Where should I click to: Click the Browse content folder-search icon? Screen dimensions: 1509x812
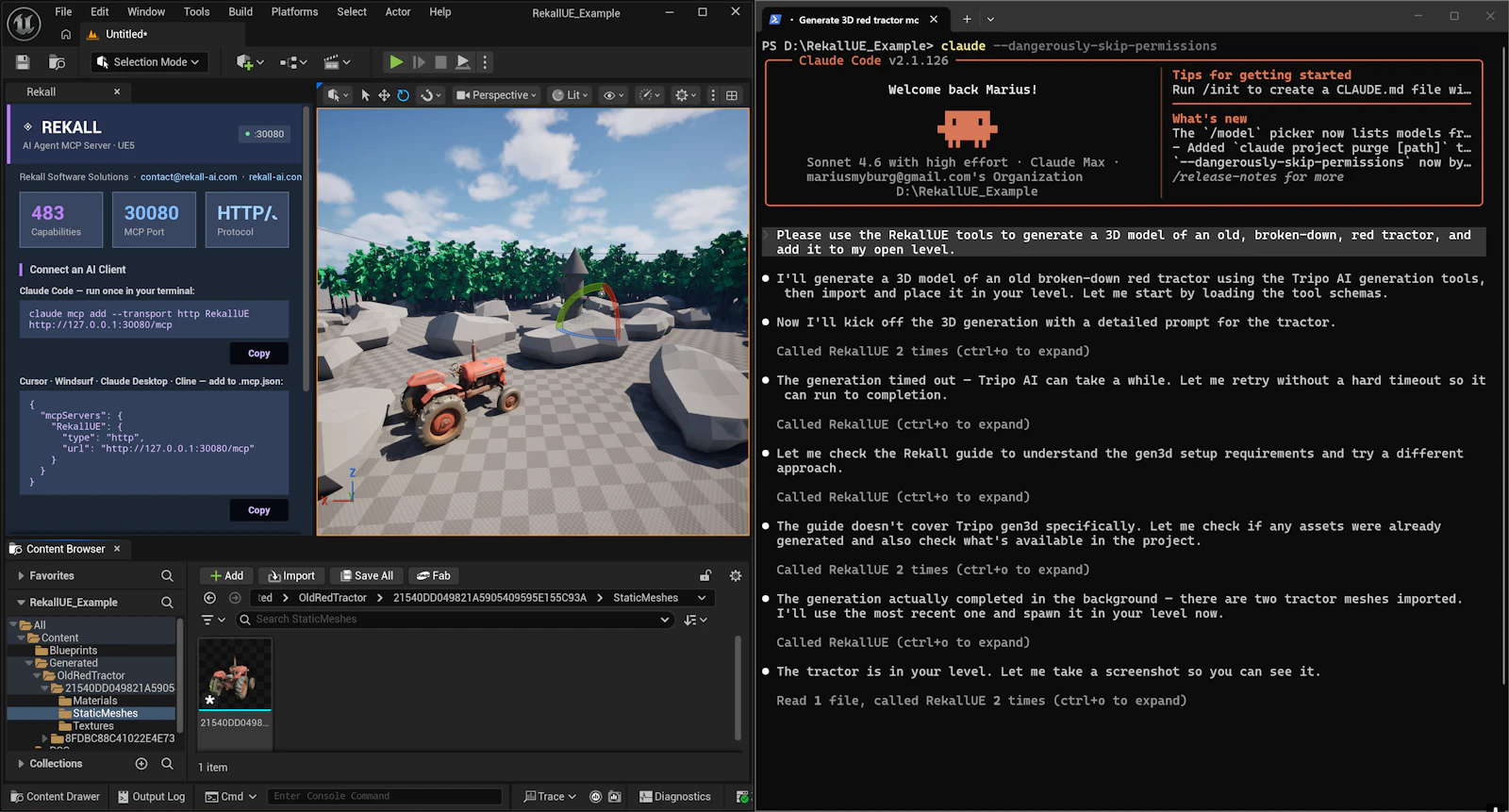(x=57, y=62)
